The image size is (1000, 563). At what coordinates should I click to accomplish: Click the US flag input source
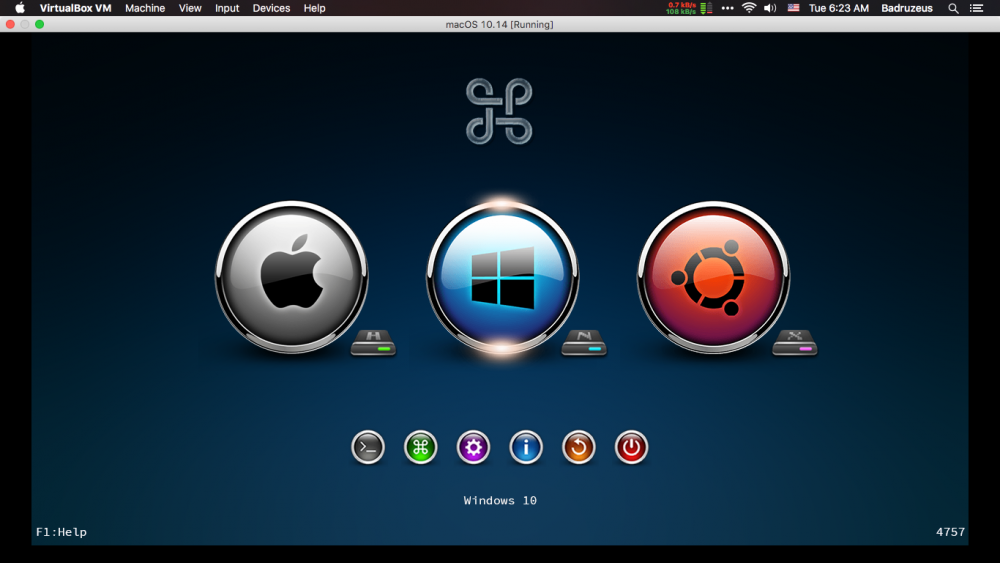tap(793, 8)
